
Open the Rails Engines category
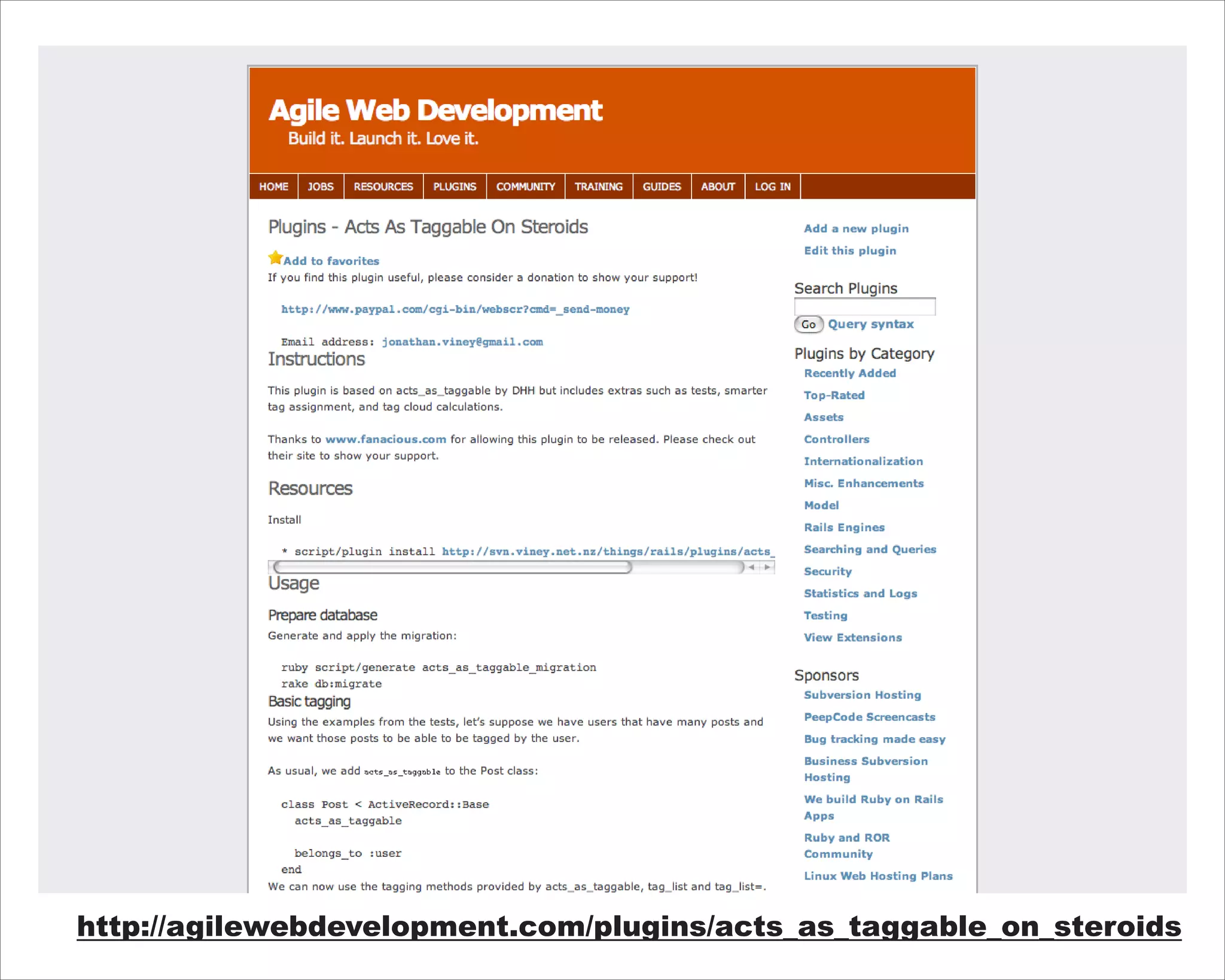pyautogui.click(x=844, y=528)
